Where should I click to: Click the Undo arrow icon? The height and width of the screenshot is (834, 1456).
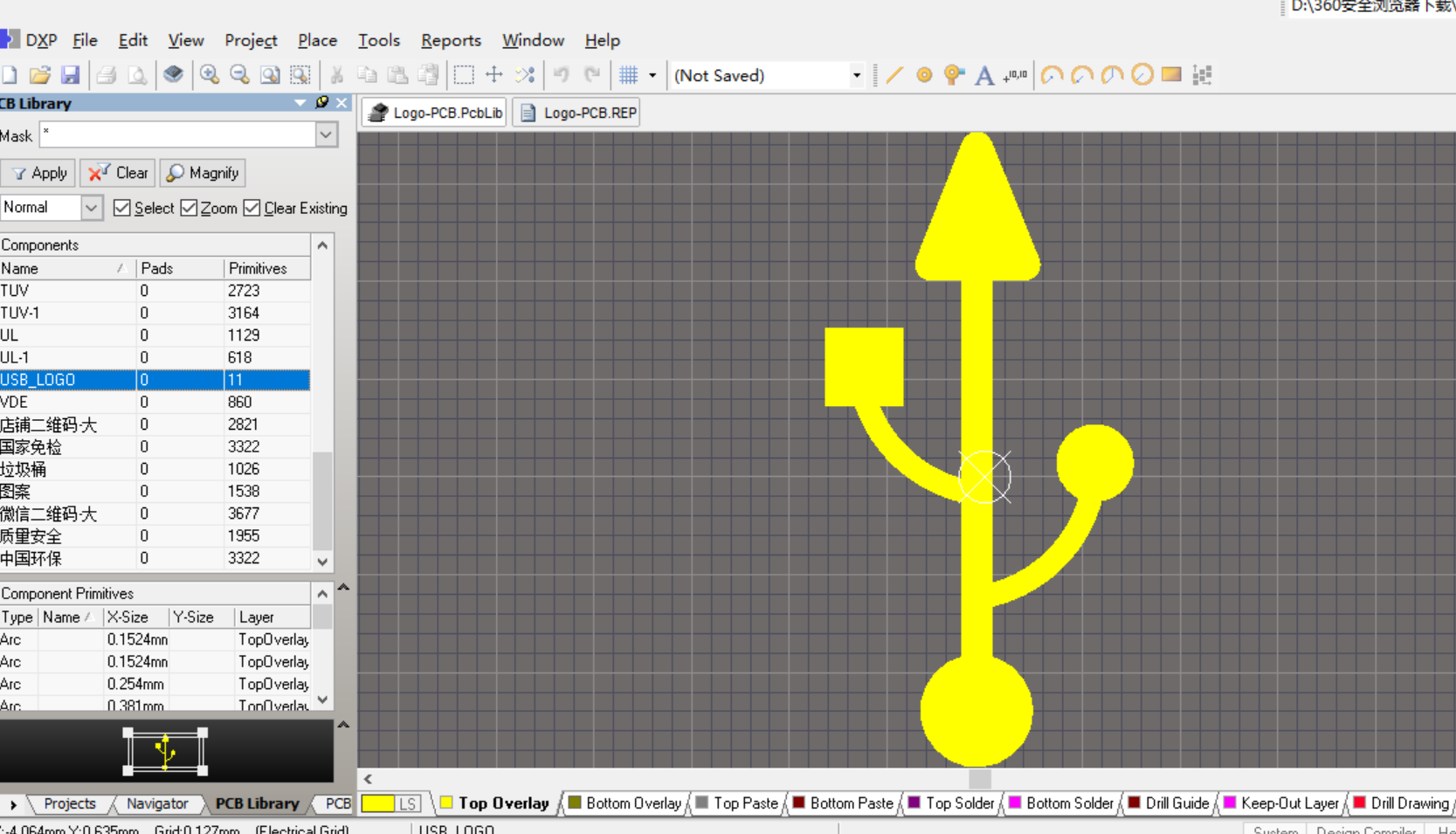[562, 75]
